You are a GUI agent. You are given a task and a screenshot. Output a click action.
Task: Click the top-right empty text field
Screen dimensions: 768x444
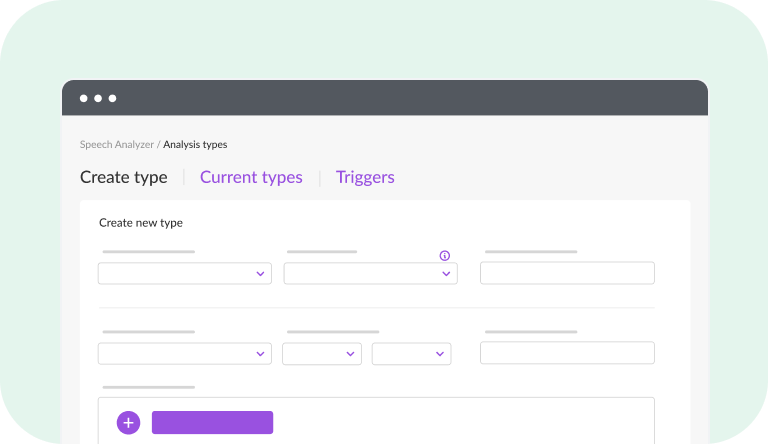(567, 273)
